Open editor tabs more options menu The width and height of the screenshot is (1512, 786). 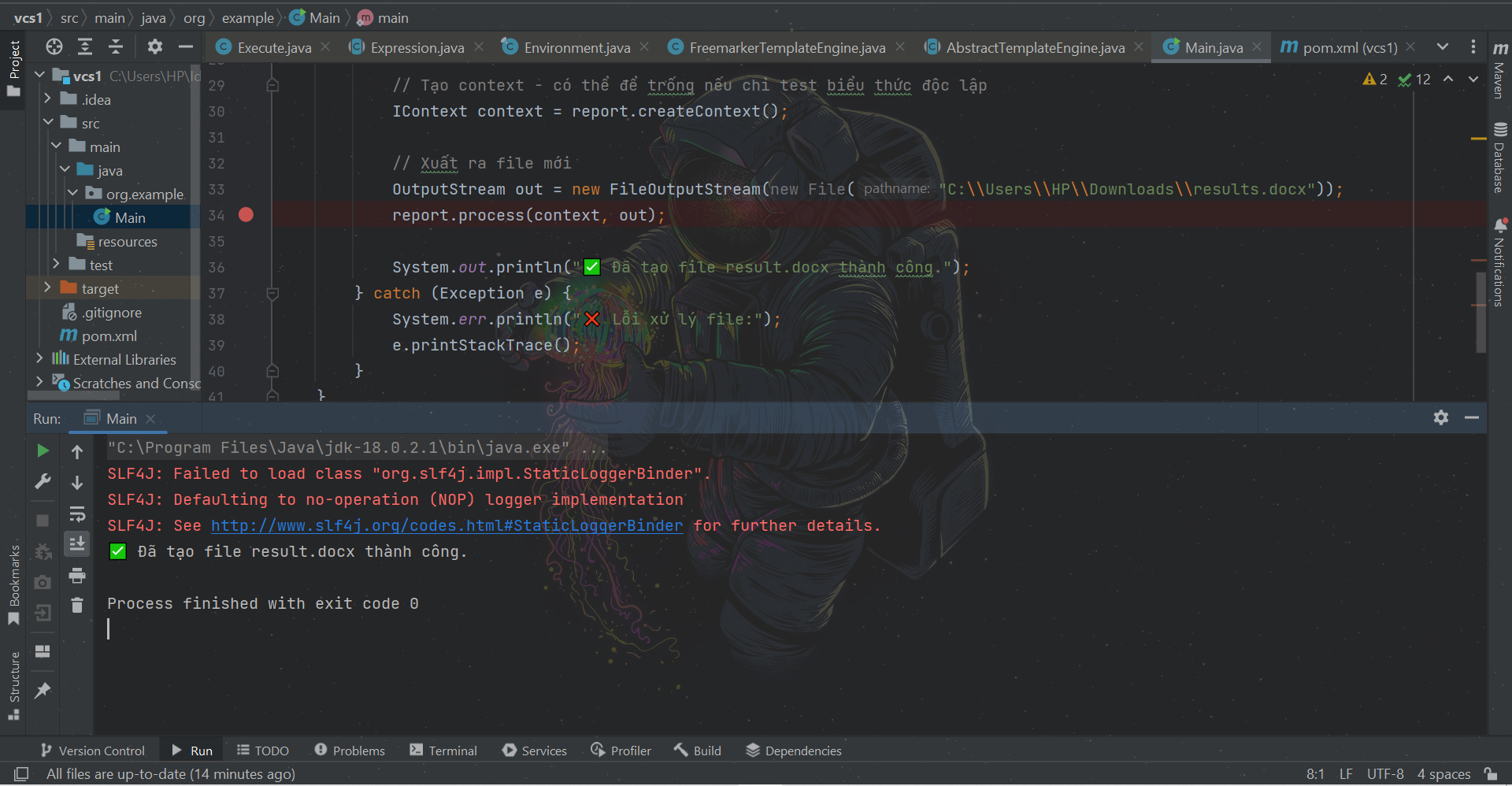click(x=1473, y=47)
